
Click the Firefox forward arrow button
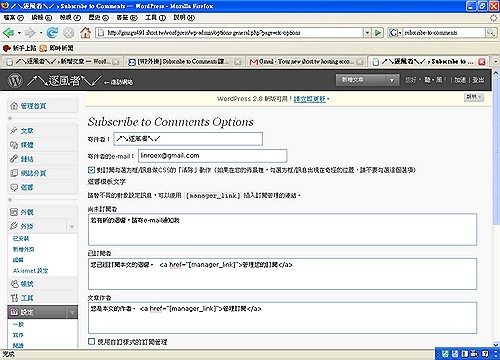pyautogui.click(x=30, y=33)
